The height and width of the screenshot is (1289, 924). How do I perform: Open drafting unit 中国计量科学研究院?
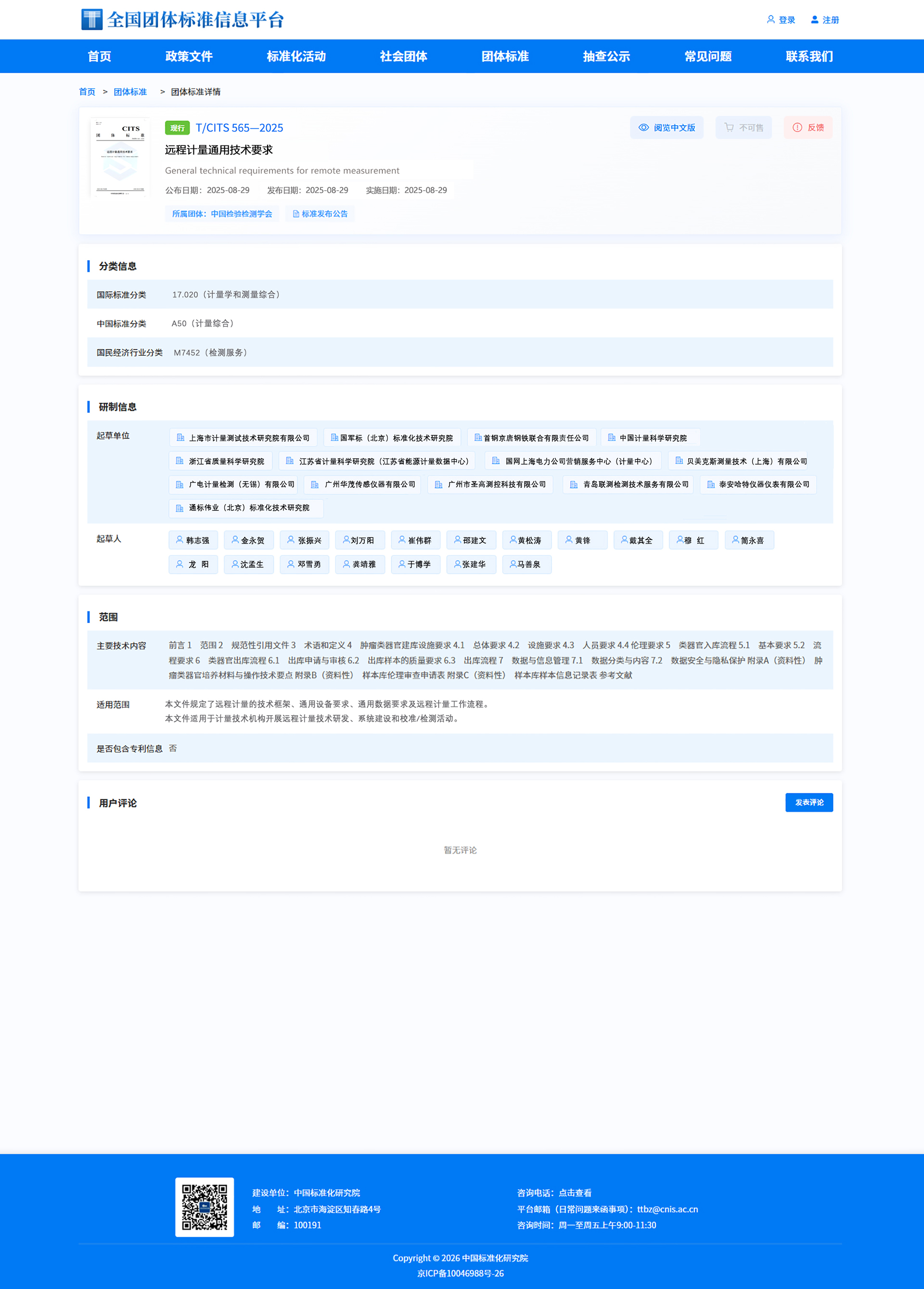click(x=650, y=438)
